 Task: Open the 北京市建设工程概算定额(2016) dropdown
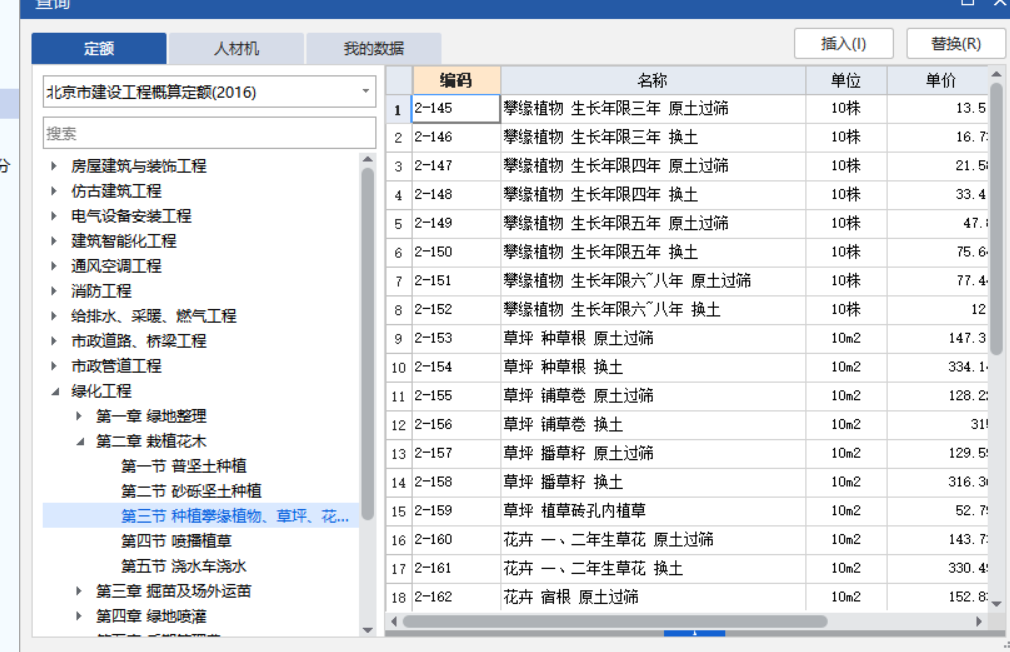(x=209, y=92)
